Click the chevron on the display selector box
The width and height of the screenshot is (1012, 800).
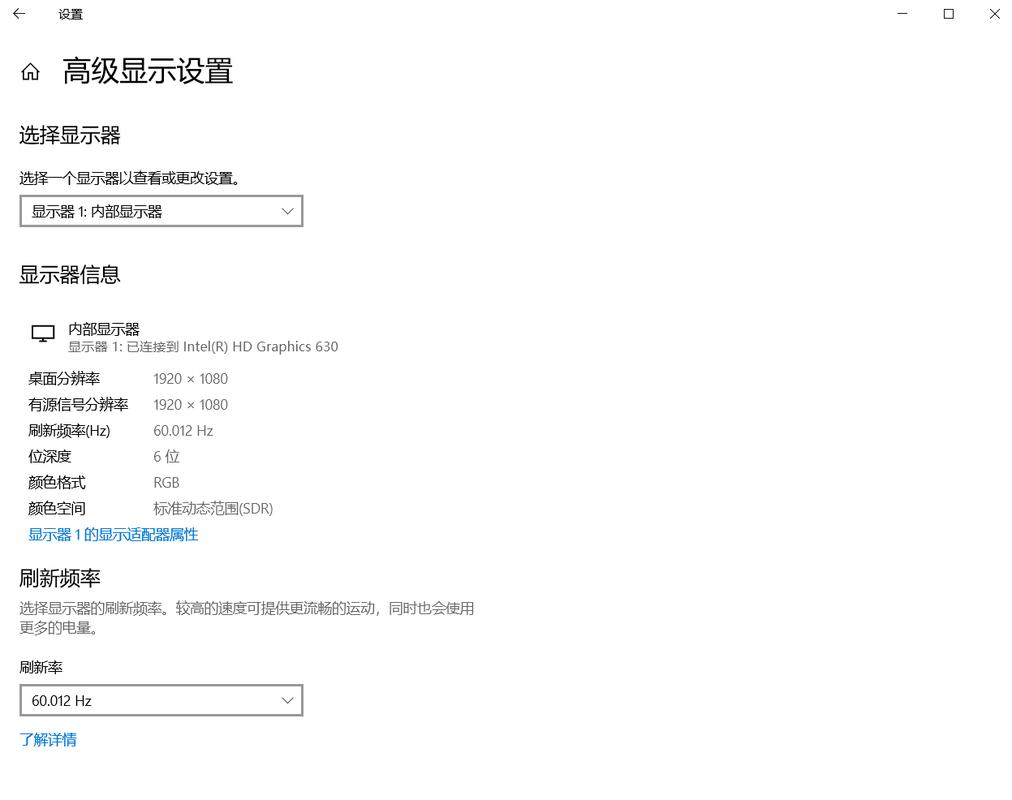pyautogui.click(x=288, y=211)
